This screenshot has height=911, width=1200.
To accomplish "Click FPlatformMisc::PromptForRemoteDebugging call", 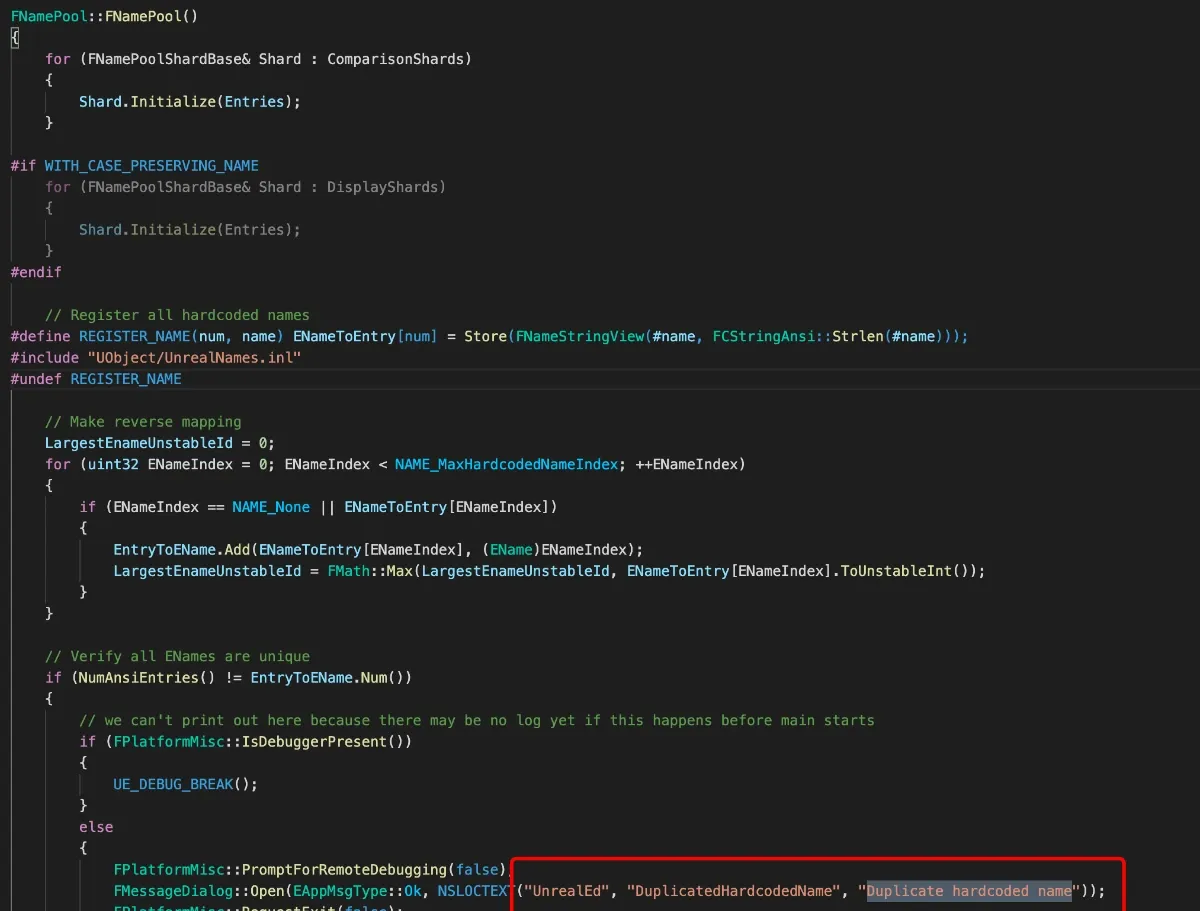I will coord(279,869).
